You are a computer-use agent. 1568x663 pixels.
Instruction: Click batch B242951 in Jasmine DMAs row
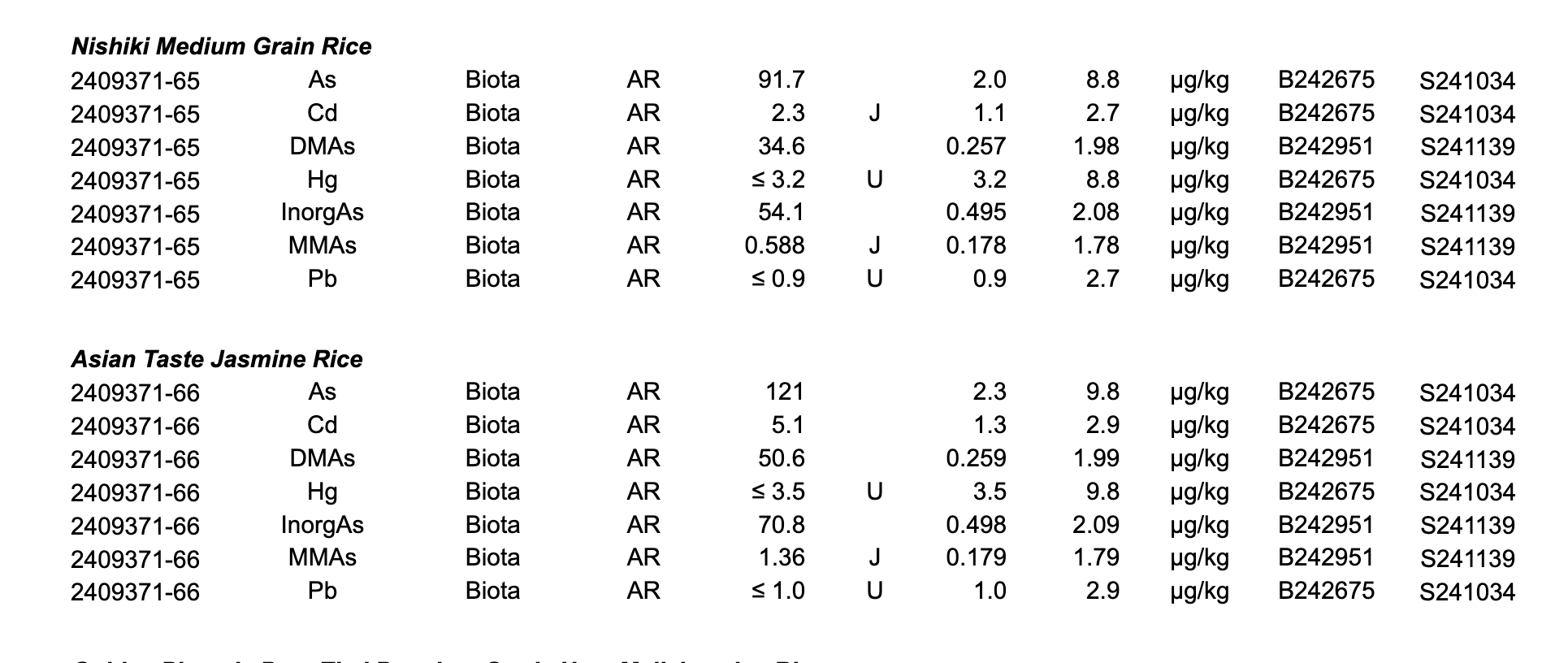[x=1326, y=458]
